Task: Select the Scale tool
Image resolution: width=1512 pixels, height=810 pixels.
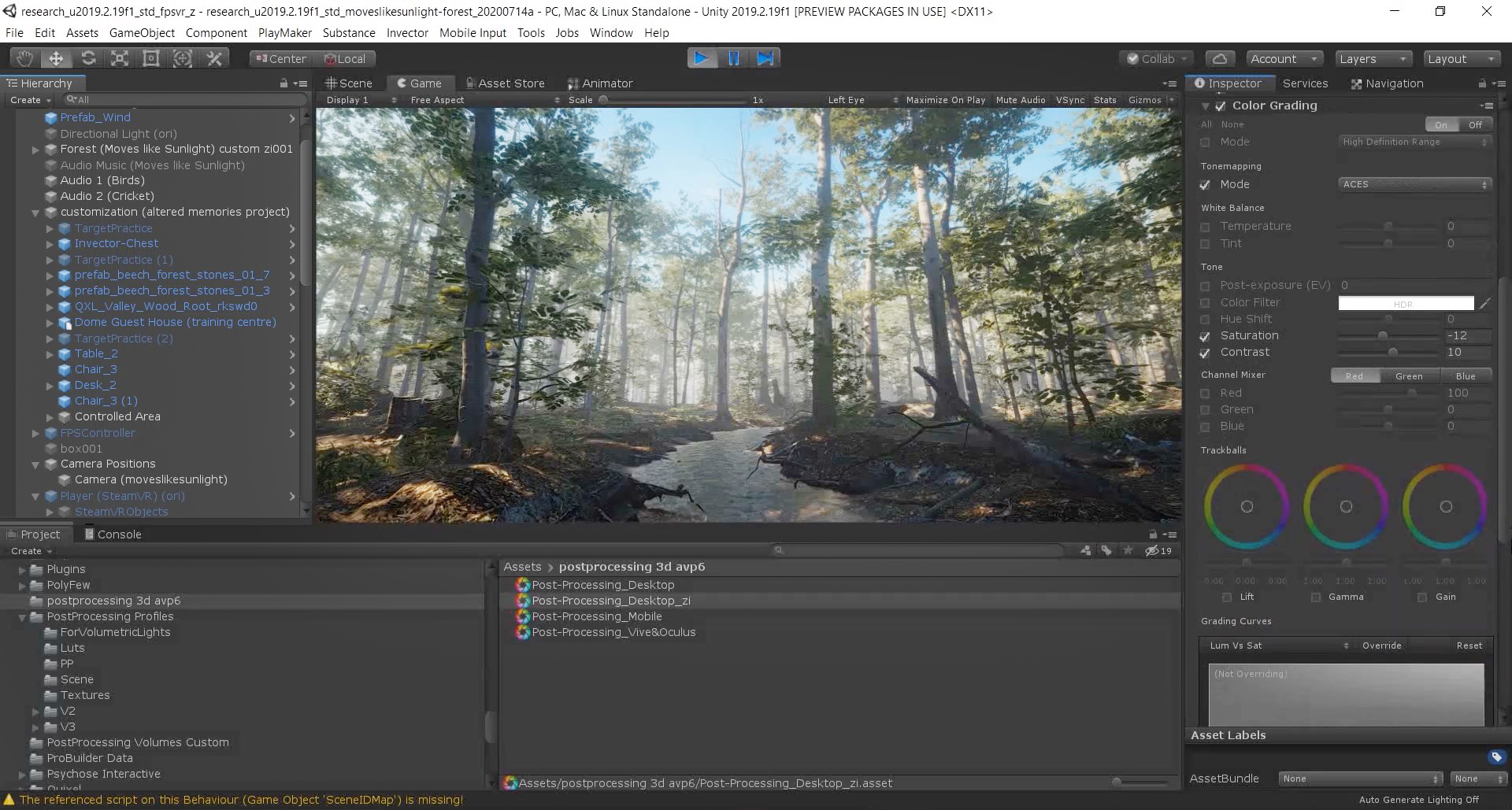Action: click(120, 58)
